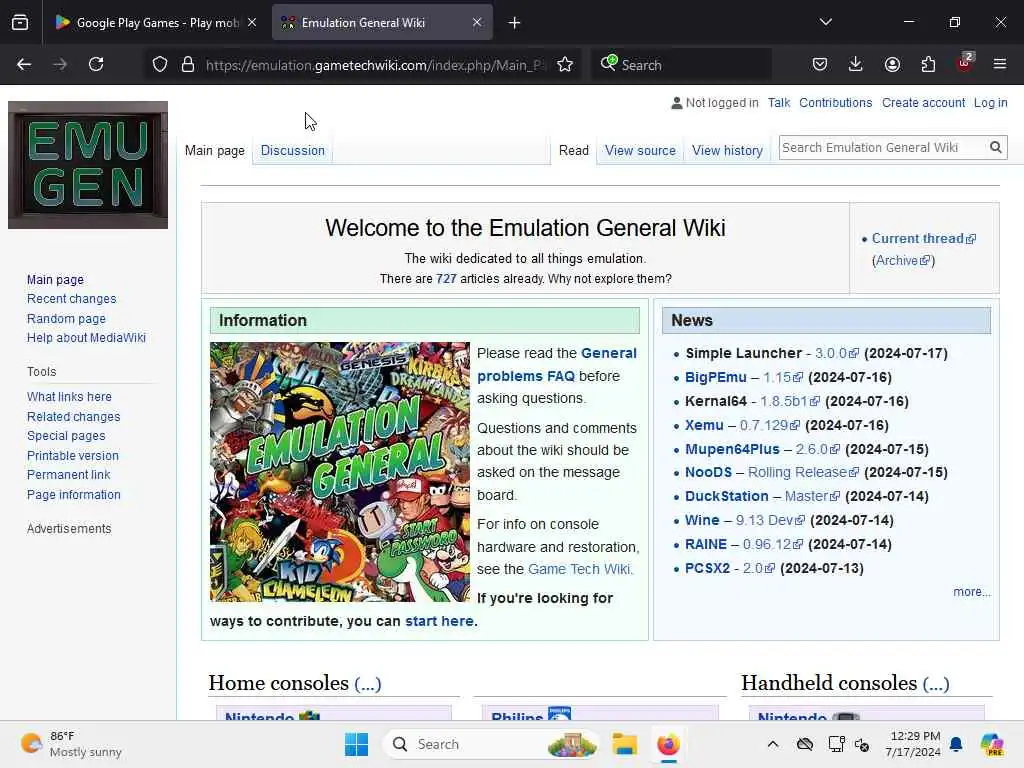
Task: Open the Special pages link
Action: tap(66, 436)
